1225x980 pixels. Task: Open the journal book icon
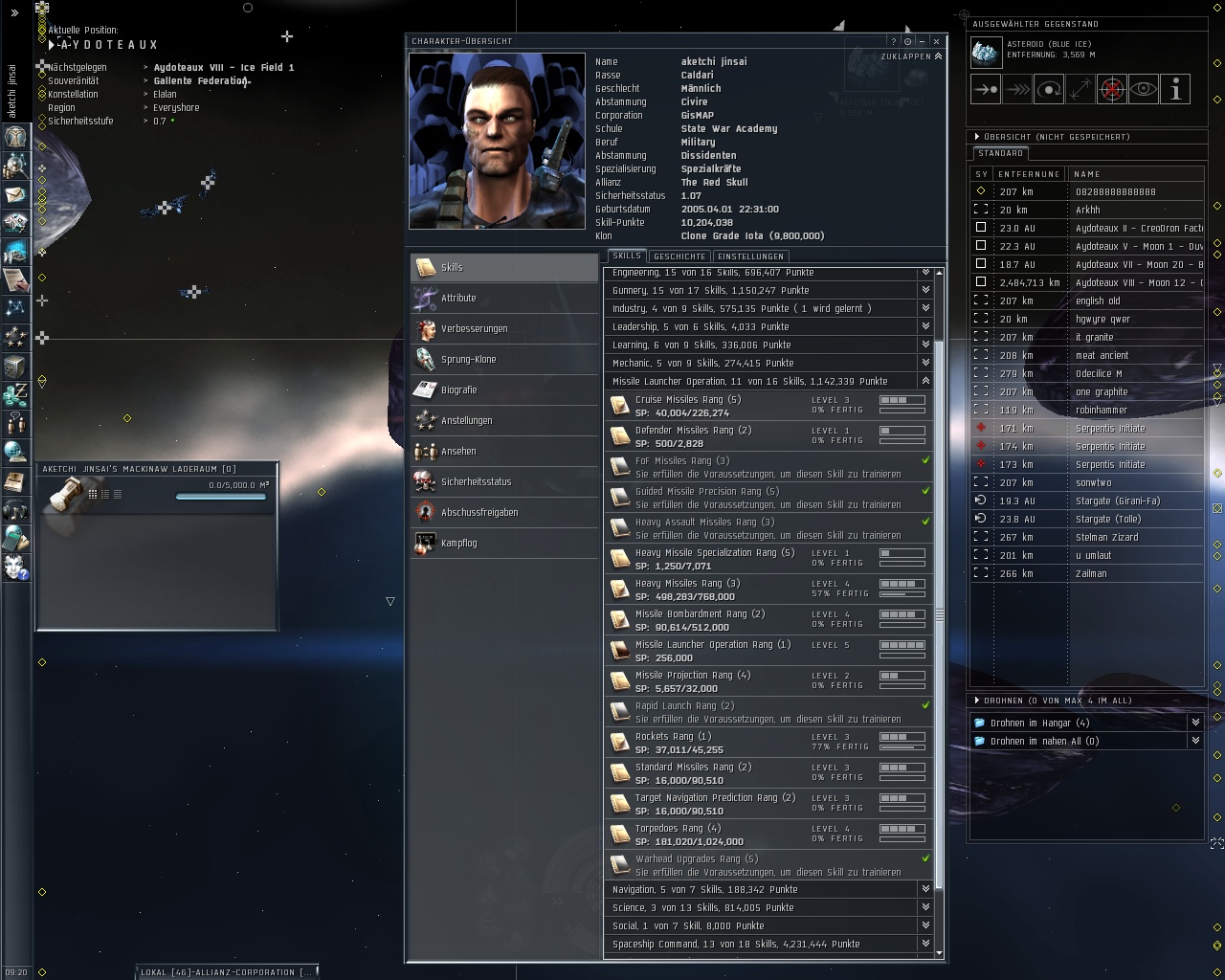click(15, 480)
